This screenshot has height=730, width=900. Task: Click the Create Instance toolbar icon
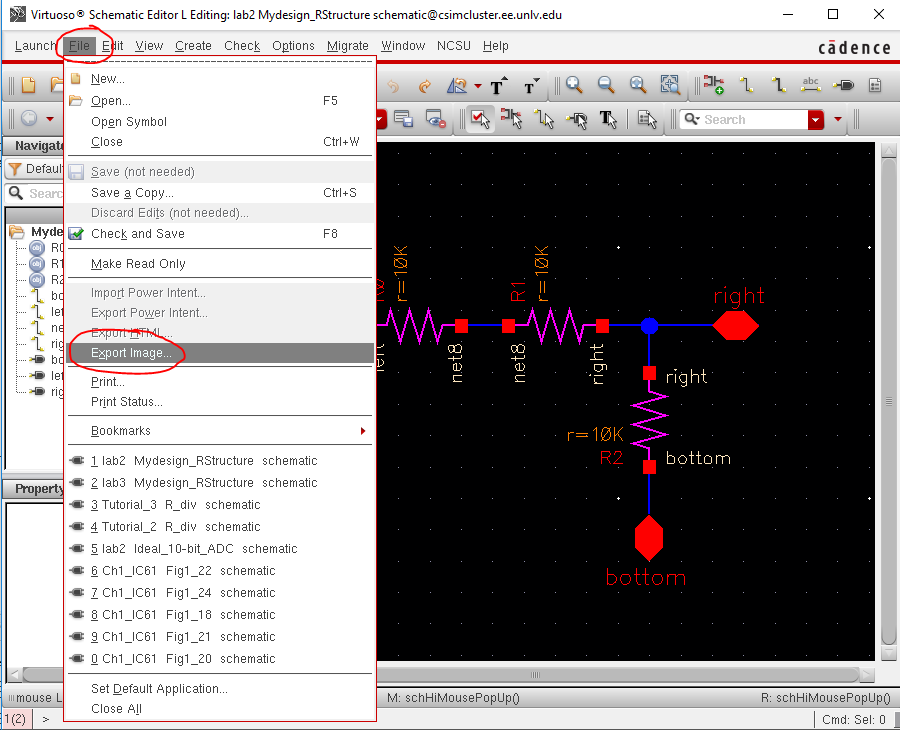click(713, 85)
